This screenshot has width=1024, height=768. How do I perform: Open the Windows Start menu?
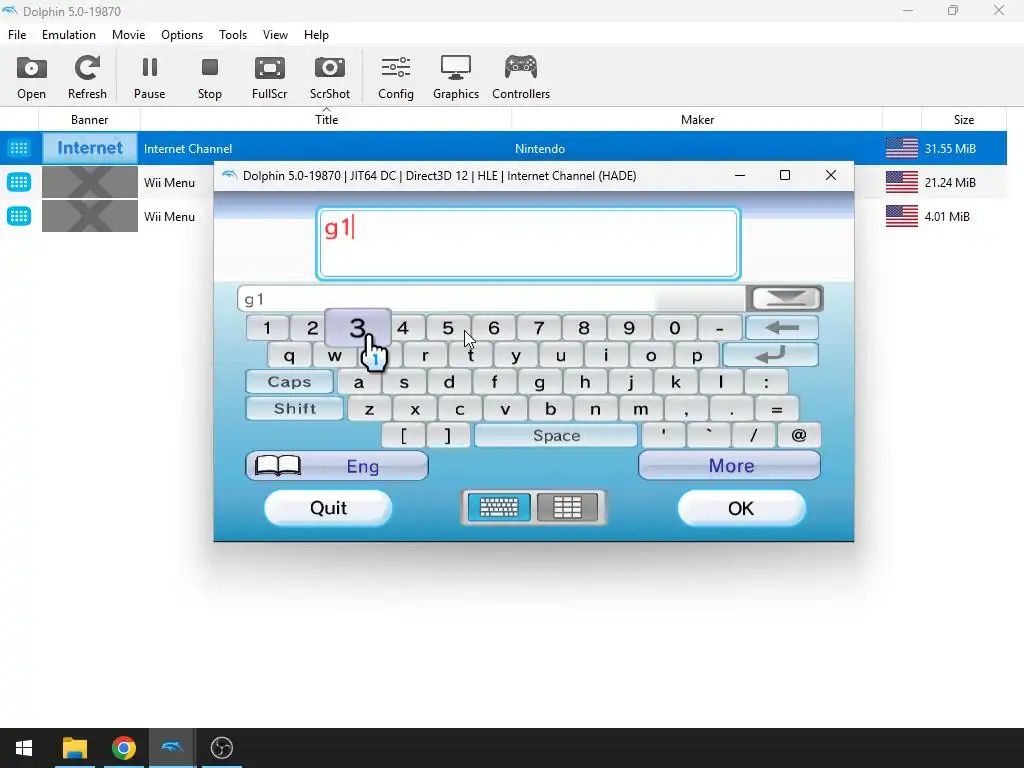point(24,748)
